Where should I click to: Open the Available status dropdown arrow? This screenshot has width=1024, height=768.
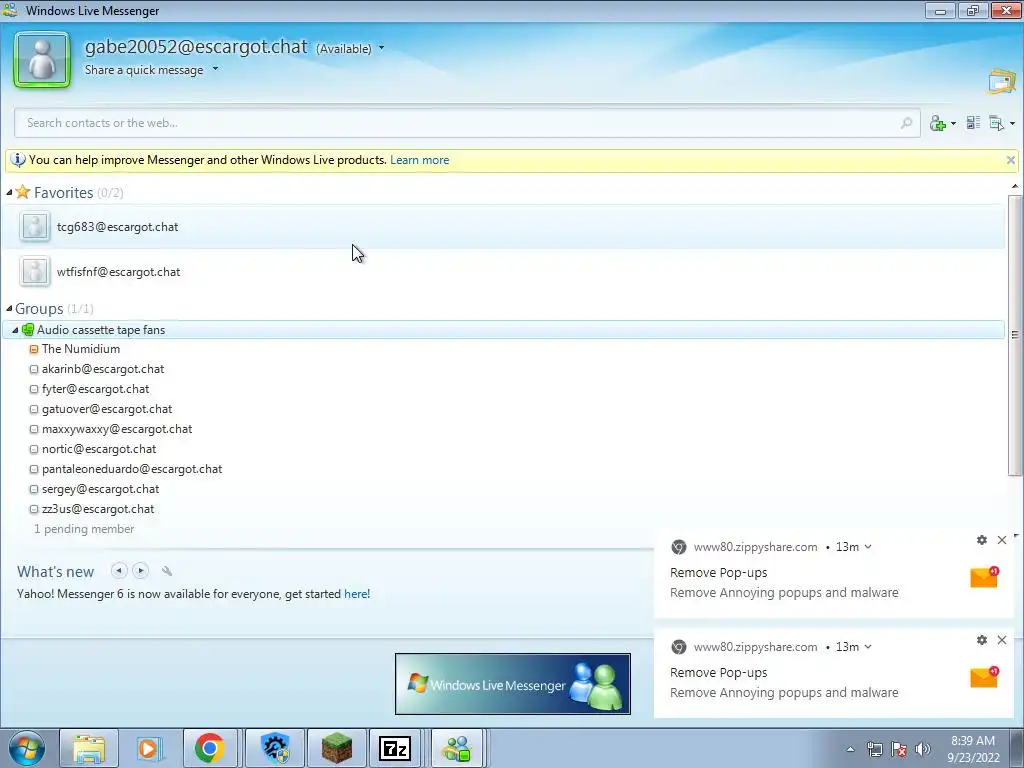381,48
